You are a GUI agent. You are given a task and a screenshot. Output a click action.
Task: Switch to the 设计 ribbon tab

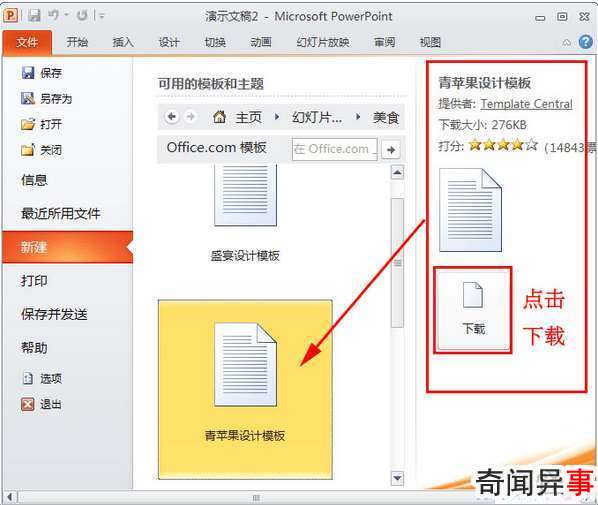[169, 42]
